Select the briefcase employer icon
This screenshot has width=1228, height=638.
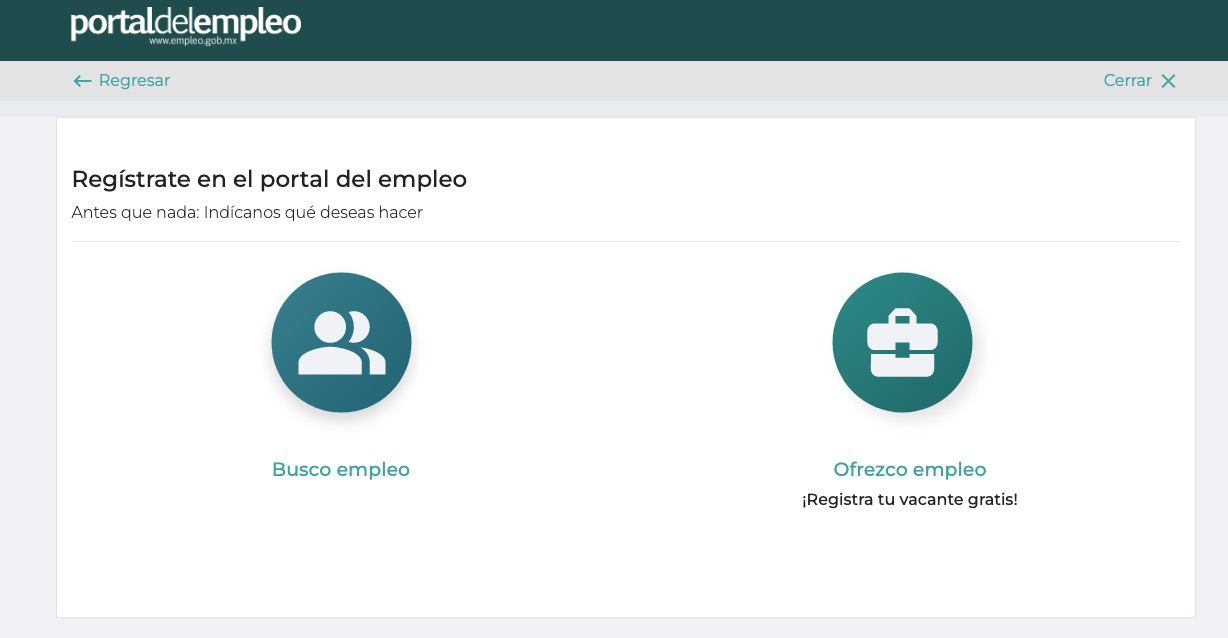click(x=902, y=342)
